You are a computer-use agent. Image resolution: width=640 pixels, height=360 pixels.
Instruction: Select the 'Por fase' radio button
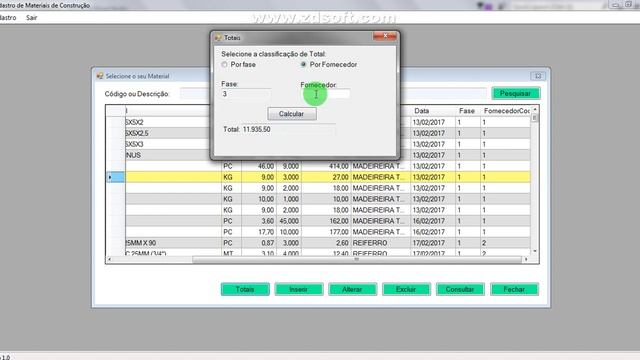(224, 64)
